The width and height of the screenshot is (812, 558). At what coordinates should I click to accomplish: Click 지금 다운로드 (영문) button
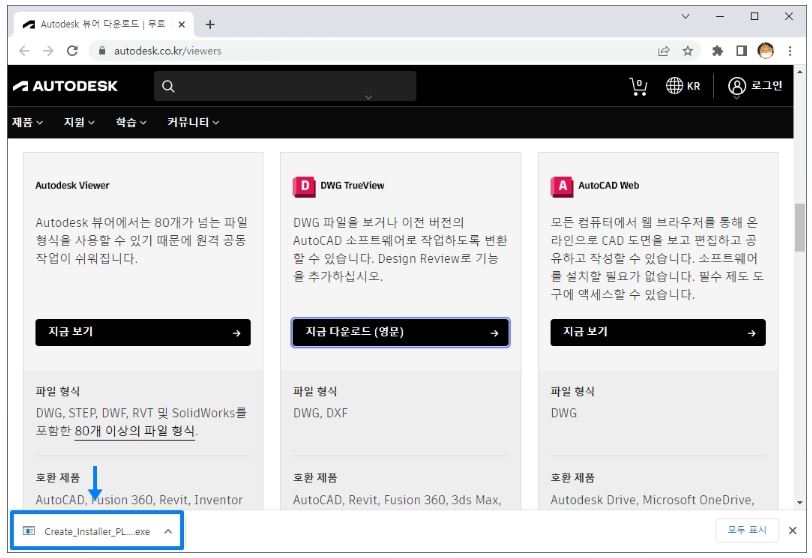coord(400,332)
